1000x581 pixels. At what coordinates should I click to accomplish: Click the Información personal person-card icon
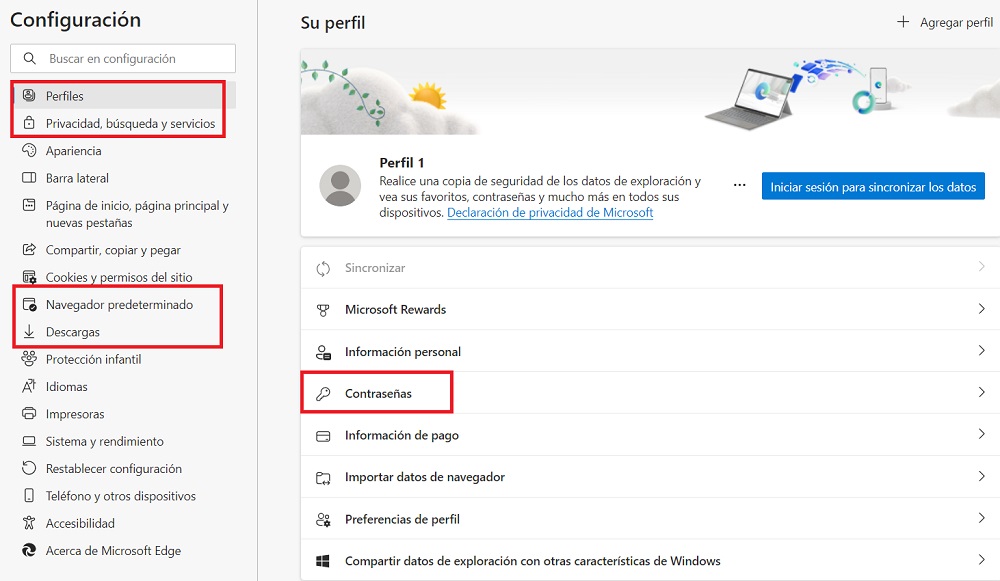(x=323, y=352)
